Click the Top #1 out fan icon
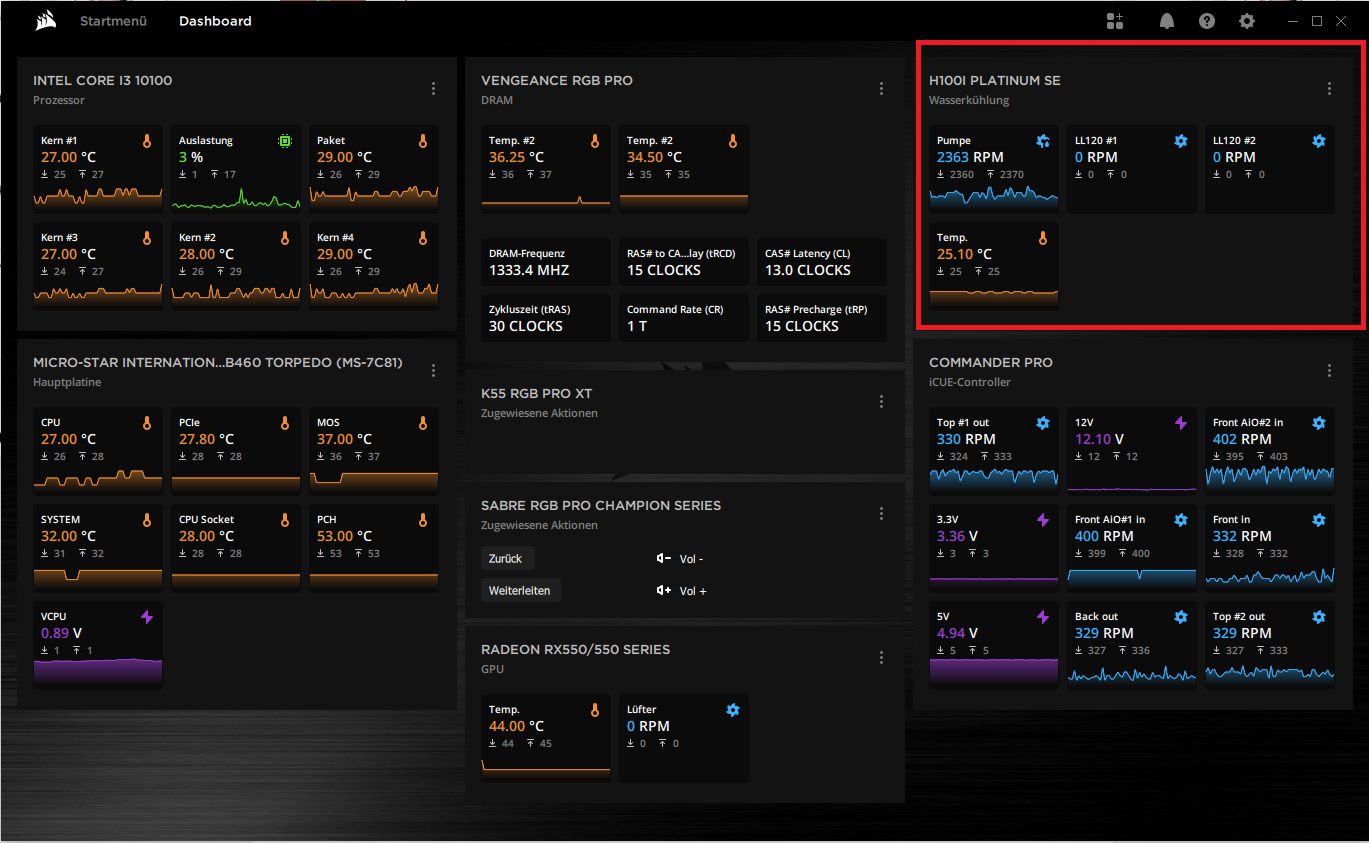The height and width of the screenshot is (843, 1369). tap(1043, 423)
